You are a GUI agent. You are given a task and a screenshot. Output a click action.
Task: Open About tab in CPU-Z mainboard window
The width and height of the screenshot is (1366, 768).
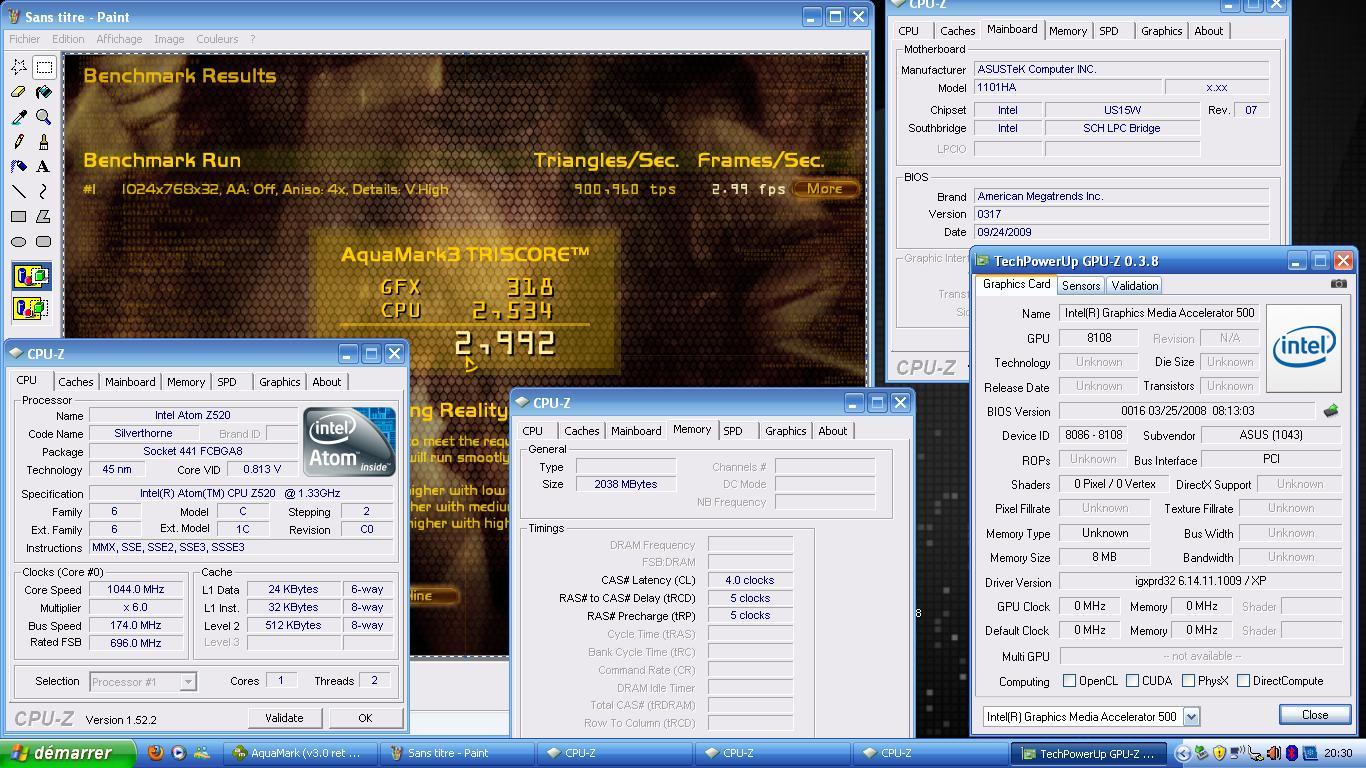1208,31
